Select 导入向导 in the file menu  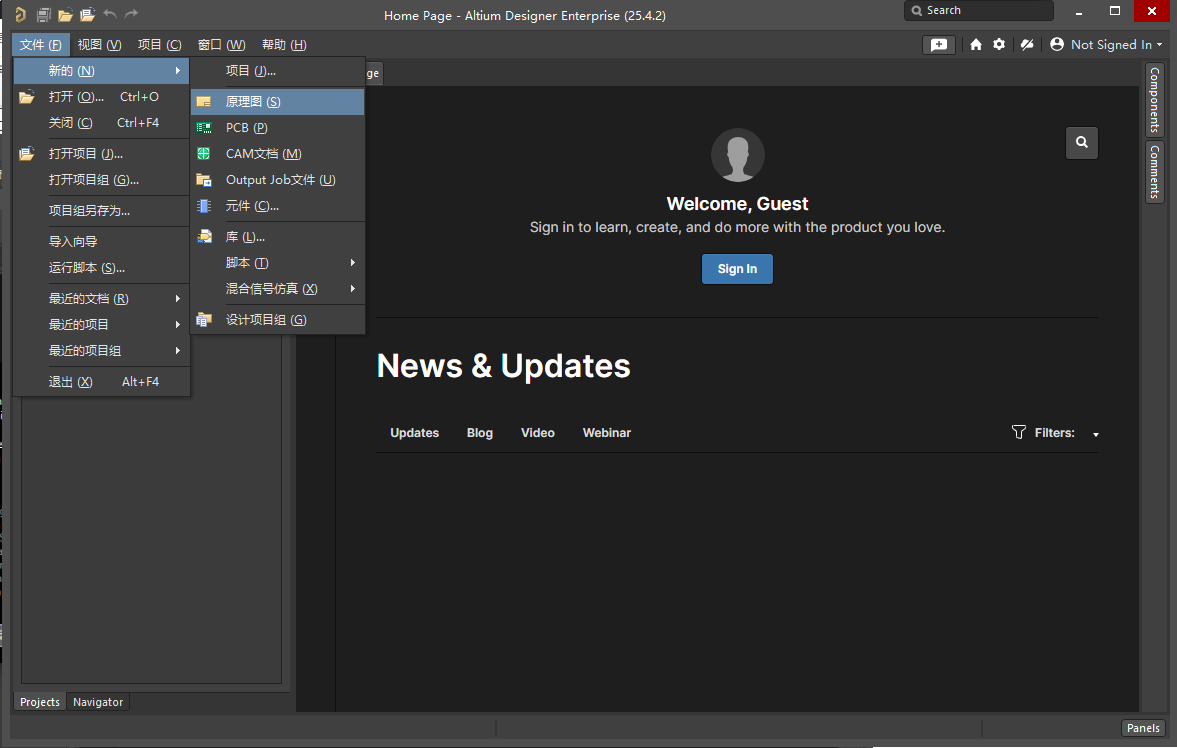[101, 242]
